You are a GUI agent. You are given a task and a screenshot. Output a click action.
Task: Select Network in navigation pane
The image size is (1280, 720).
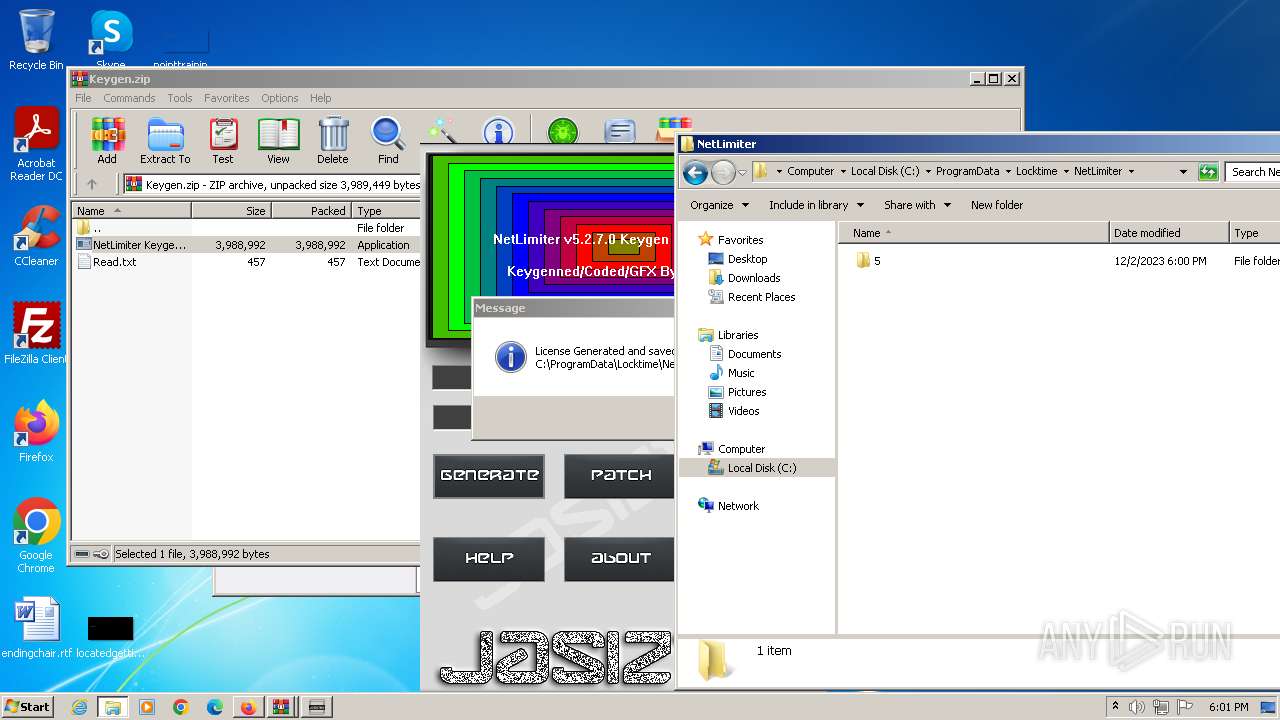(729, 506)
